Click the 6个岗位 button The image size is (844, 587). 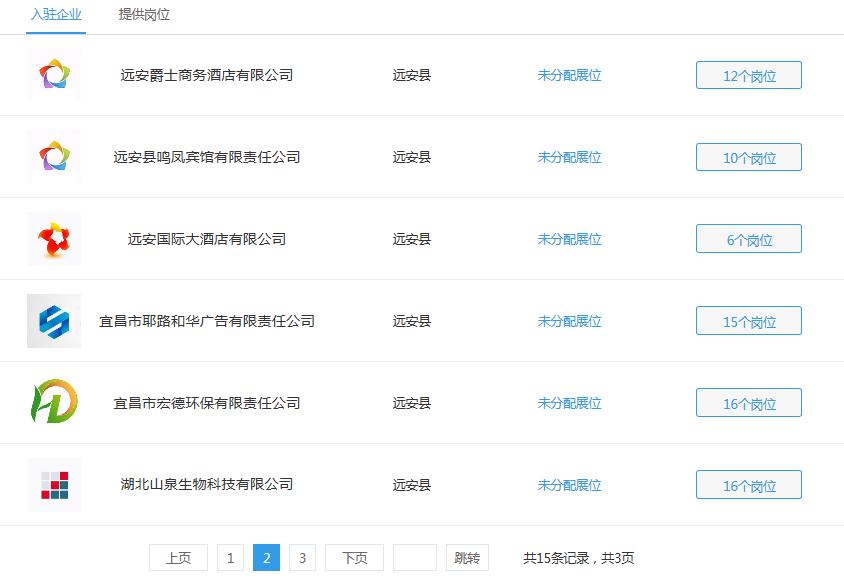748,239
